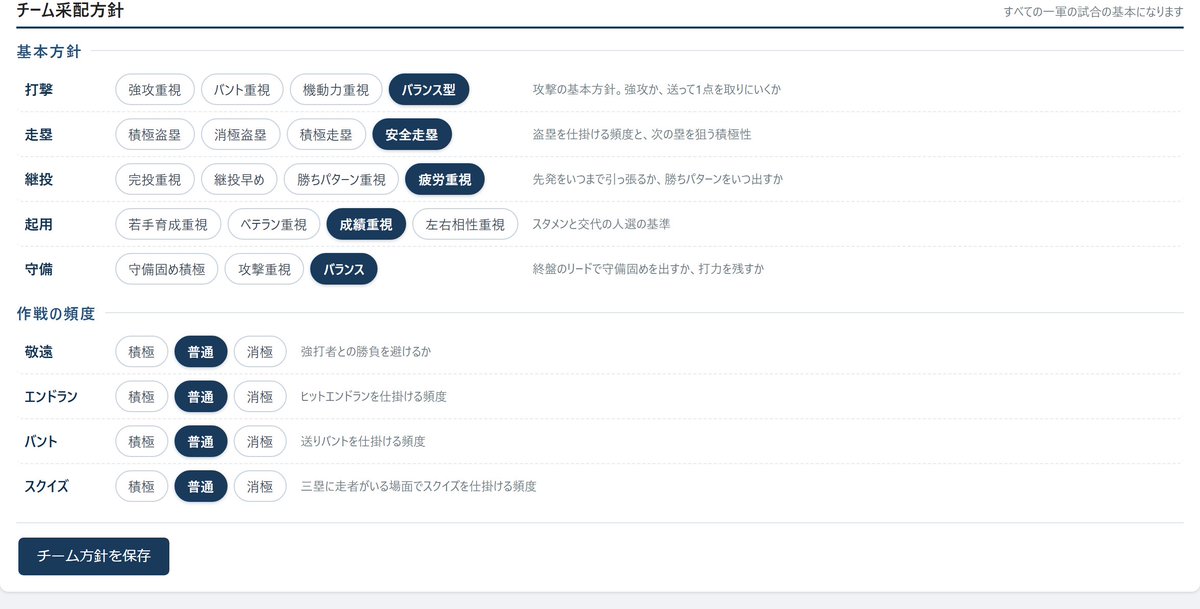The width and height of the screenshot is (1200, 609).
Task: Click the 継投 row label
Action: [x=39, y=179]
